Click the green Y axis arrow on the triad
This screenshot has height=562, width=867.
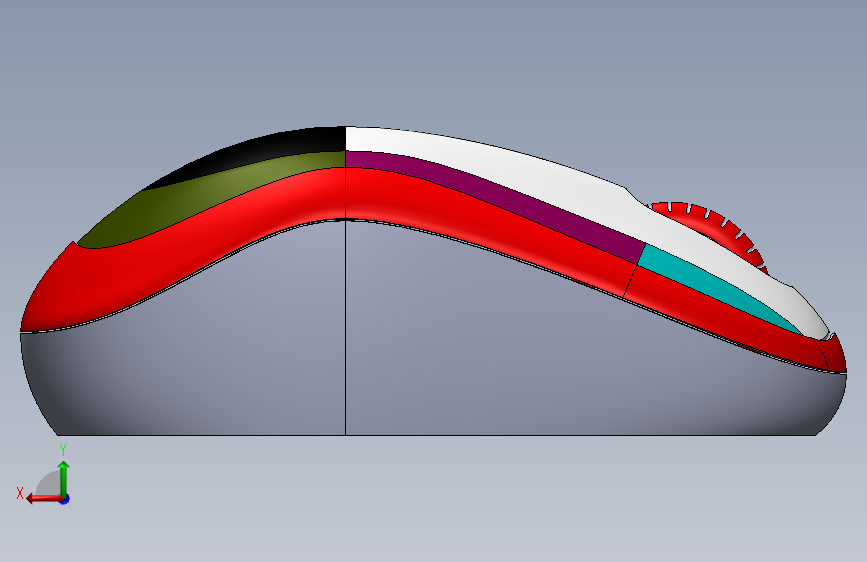coord(64,479)
